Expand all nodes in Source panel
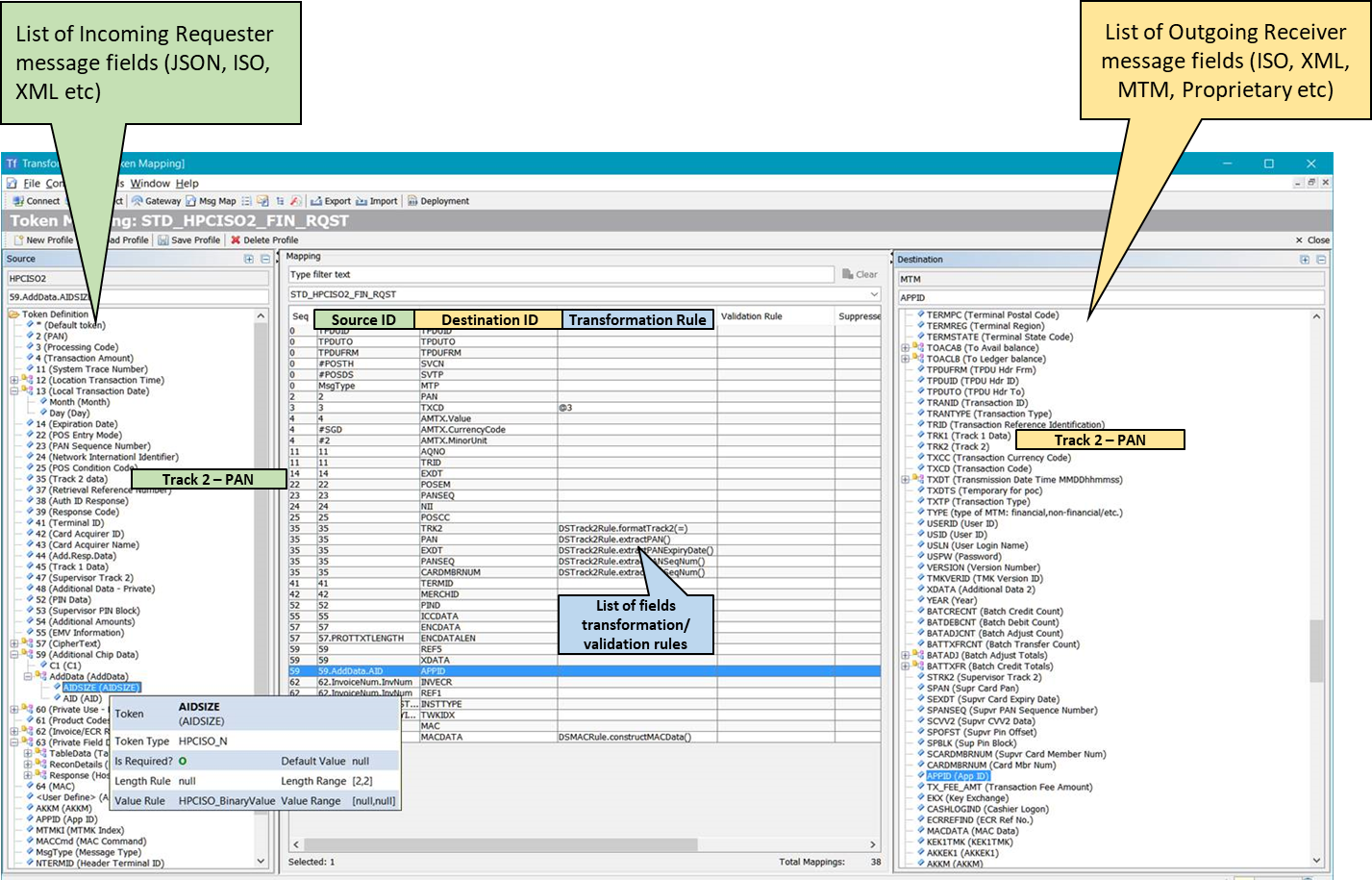1372x880 pixels. [249, 259]
